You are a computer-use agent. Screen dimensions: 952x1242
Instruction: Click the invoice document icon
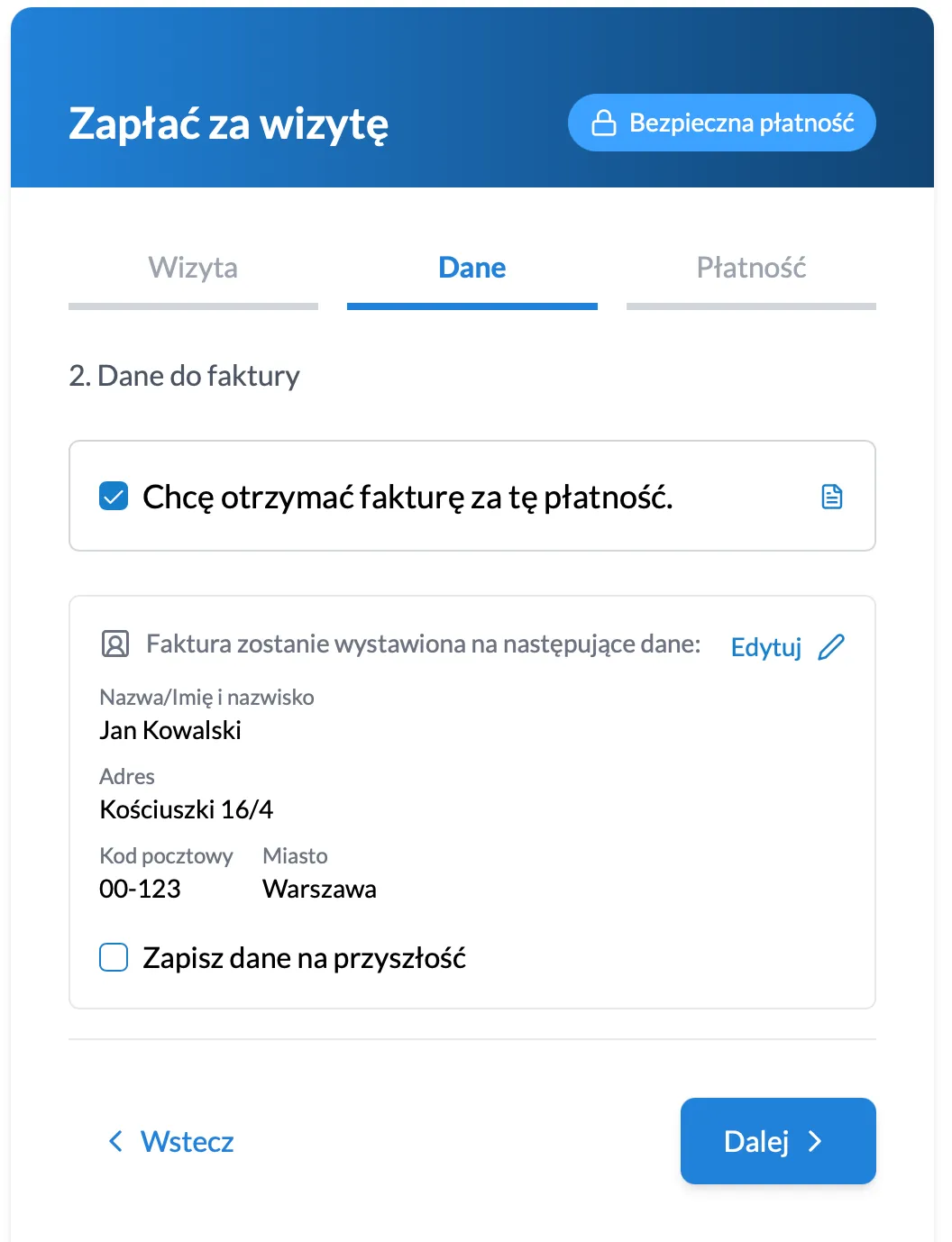831,496
